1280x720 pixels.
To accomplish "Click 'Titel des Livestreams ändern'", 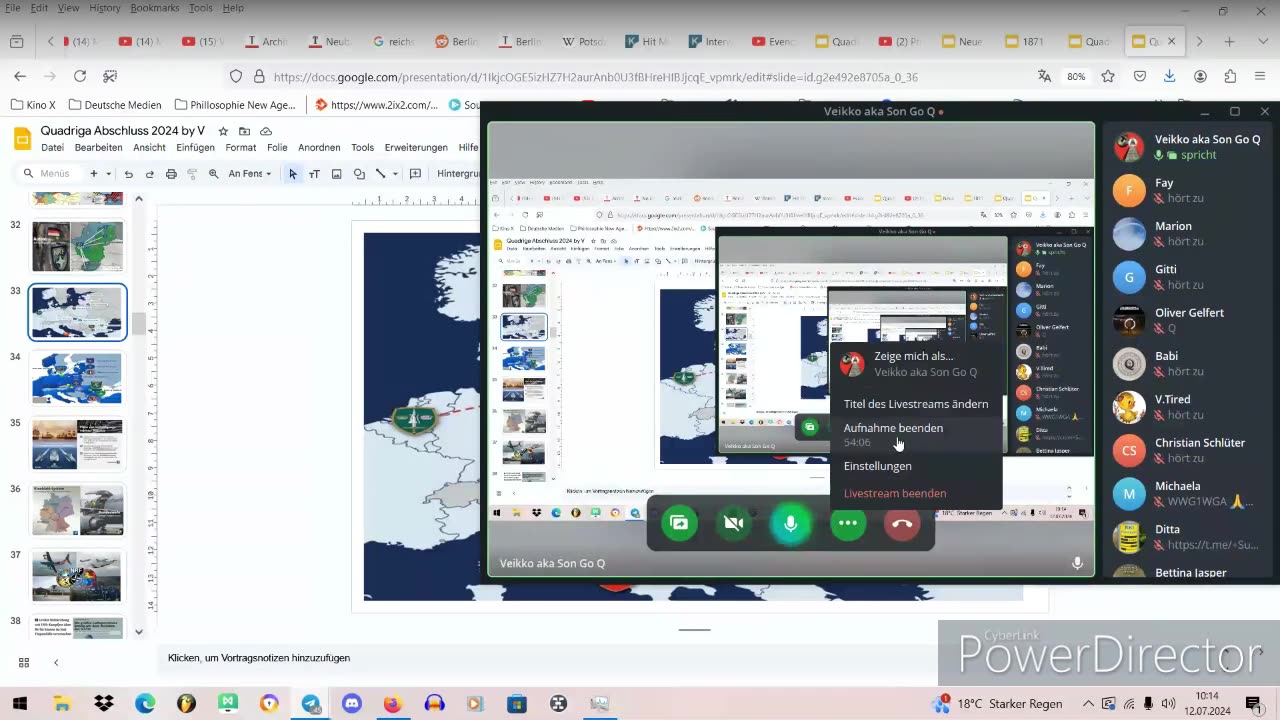I will [915, 404].
